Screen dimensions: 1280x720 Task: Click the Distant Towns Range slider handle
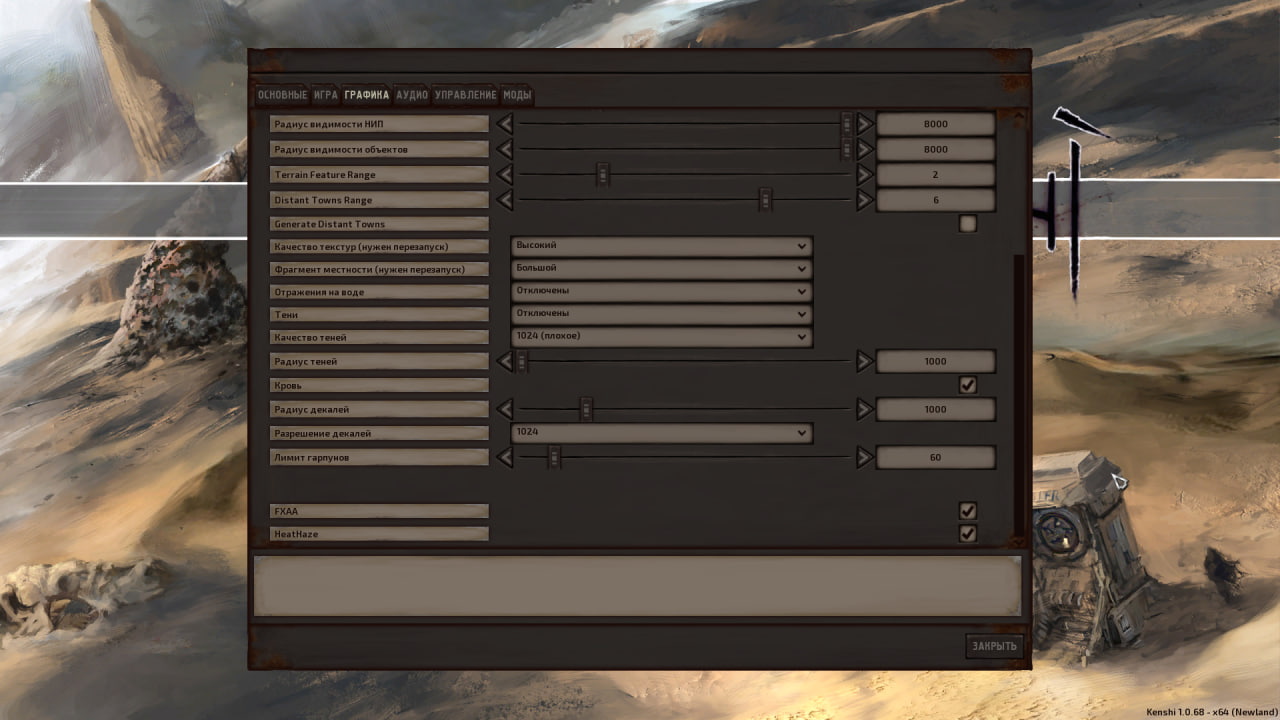click(765, 200)
